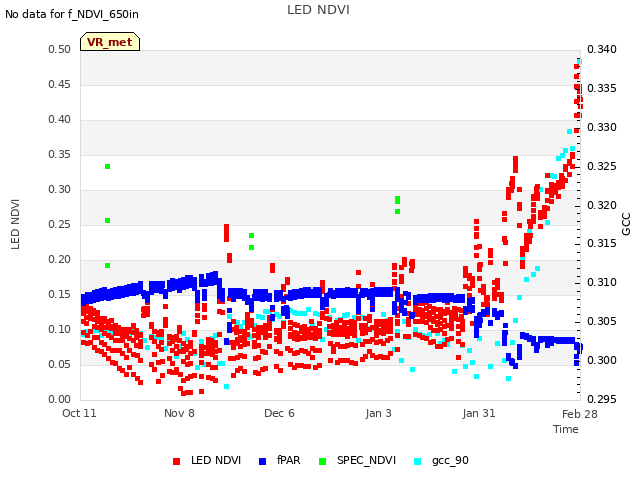Click the 0.320 GCC axis value
Screen dimensions: 640x480
click(602, 205)
